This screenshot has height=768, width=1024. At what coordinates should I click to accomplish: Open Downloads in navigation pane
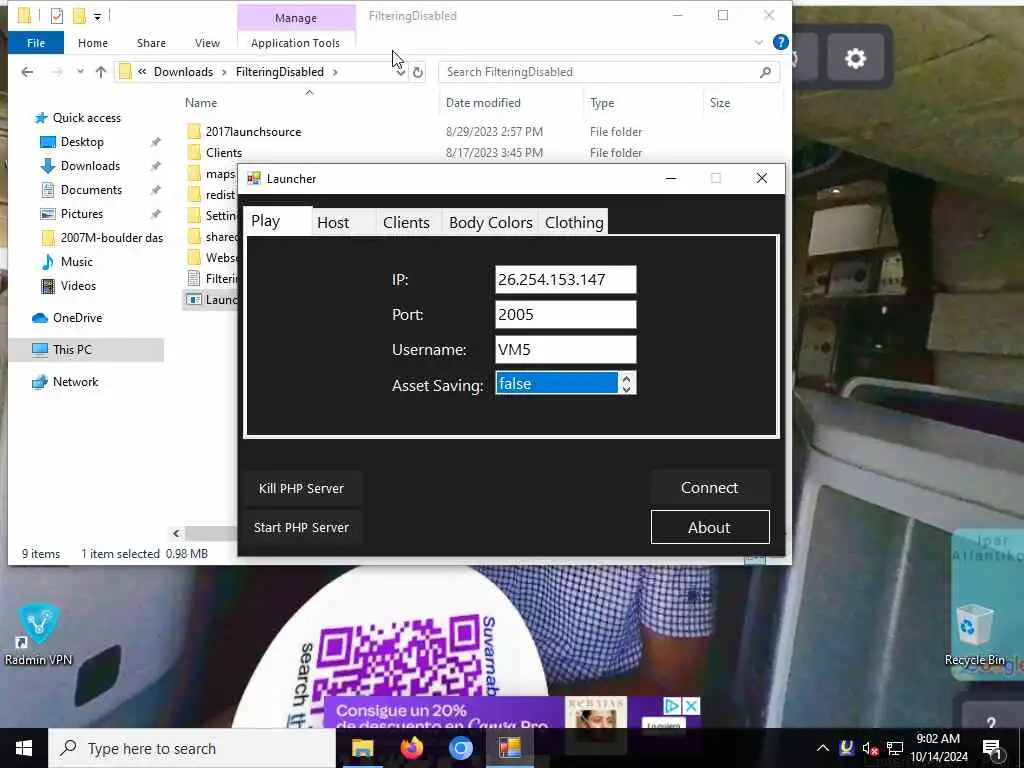[x=90, y=166]
